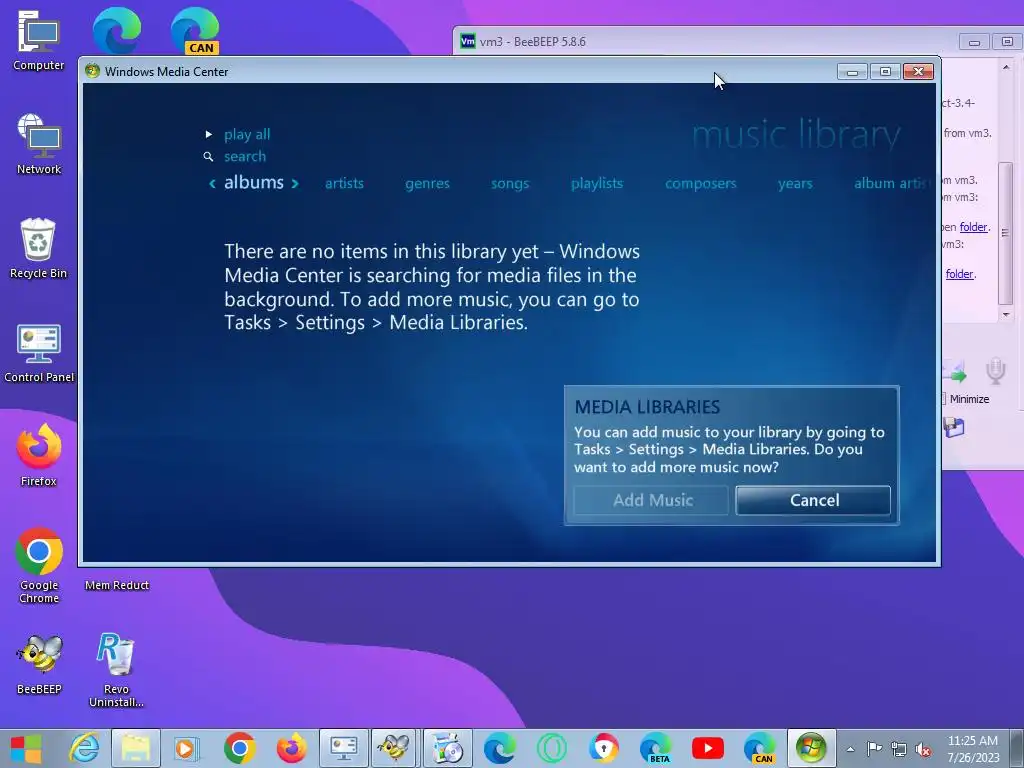
Task: Click the Chrome lock-variant icon in taskbar
Action: tap(603, 748)
